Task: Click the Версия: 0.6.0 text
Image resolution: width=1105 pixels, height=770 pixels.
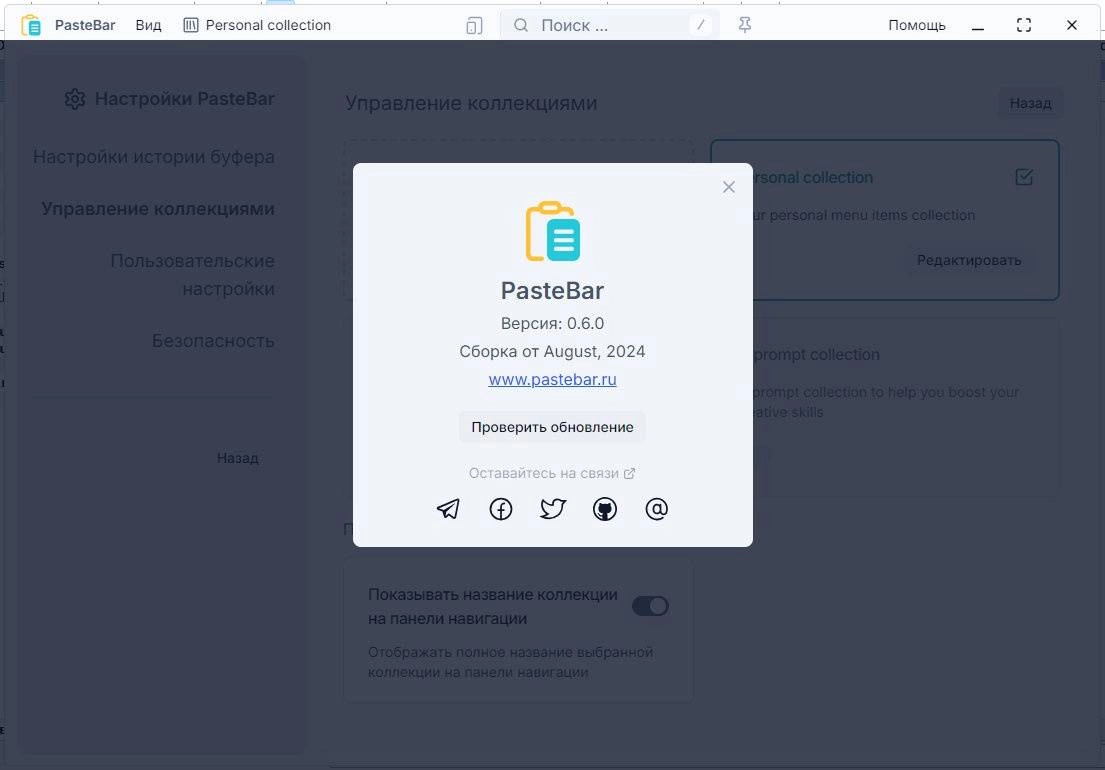Action: tap(552, 323)
